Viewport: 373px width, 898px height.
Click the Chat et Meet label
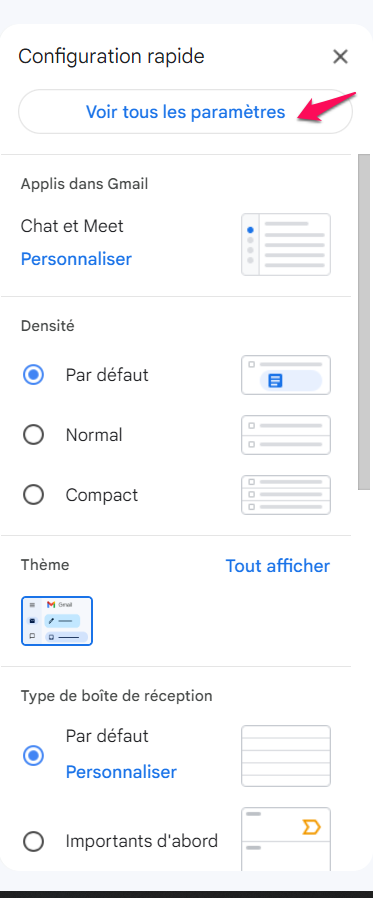pos(72,226)
